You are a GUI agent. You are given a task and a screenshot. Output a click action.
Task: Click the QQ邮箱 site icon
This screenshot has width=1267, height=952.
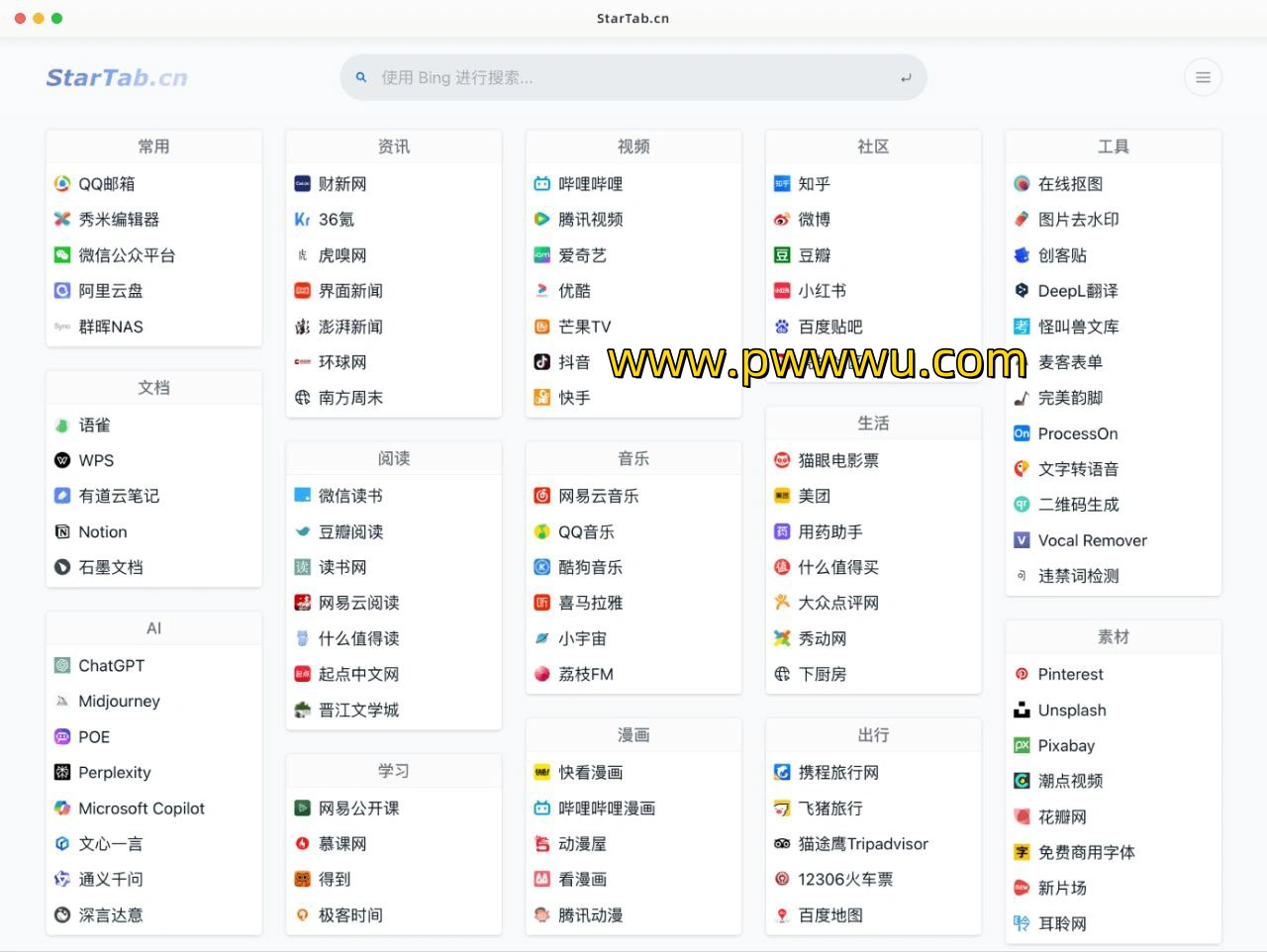click(x=62, y=184)
